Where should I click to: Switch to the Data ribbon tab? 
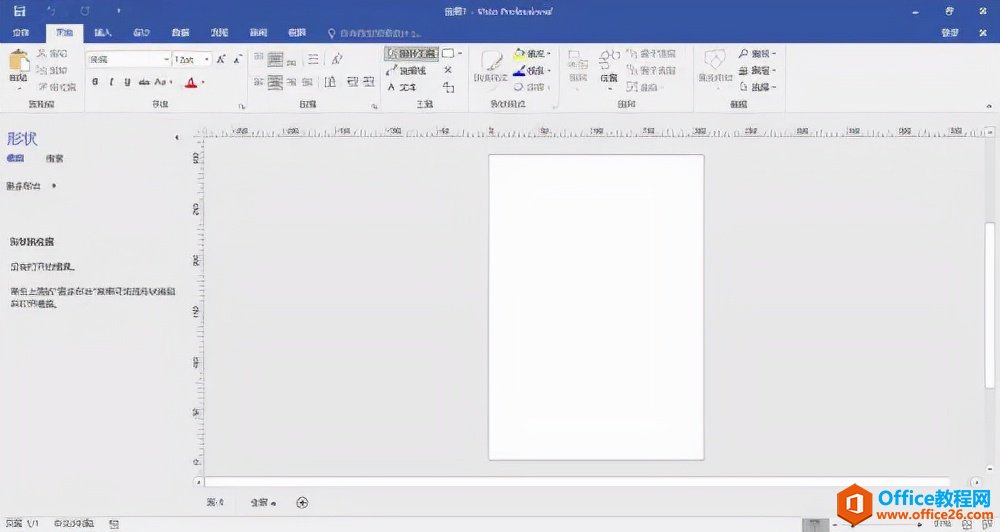[180, 33]
